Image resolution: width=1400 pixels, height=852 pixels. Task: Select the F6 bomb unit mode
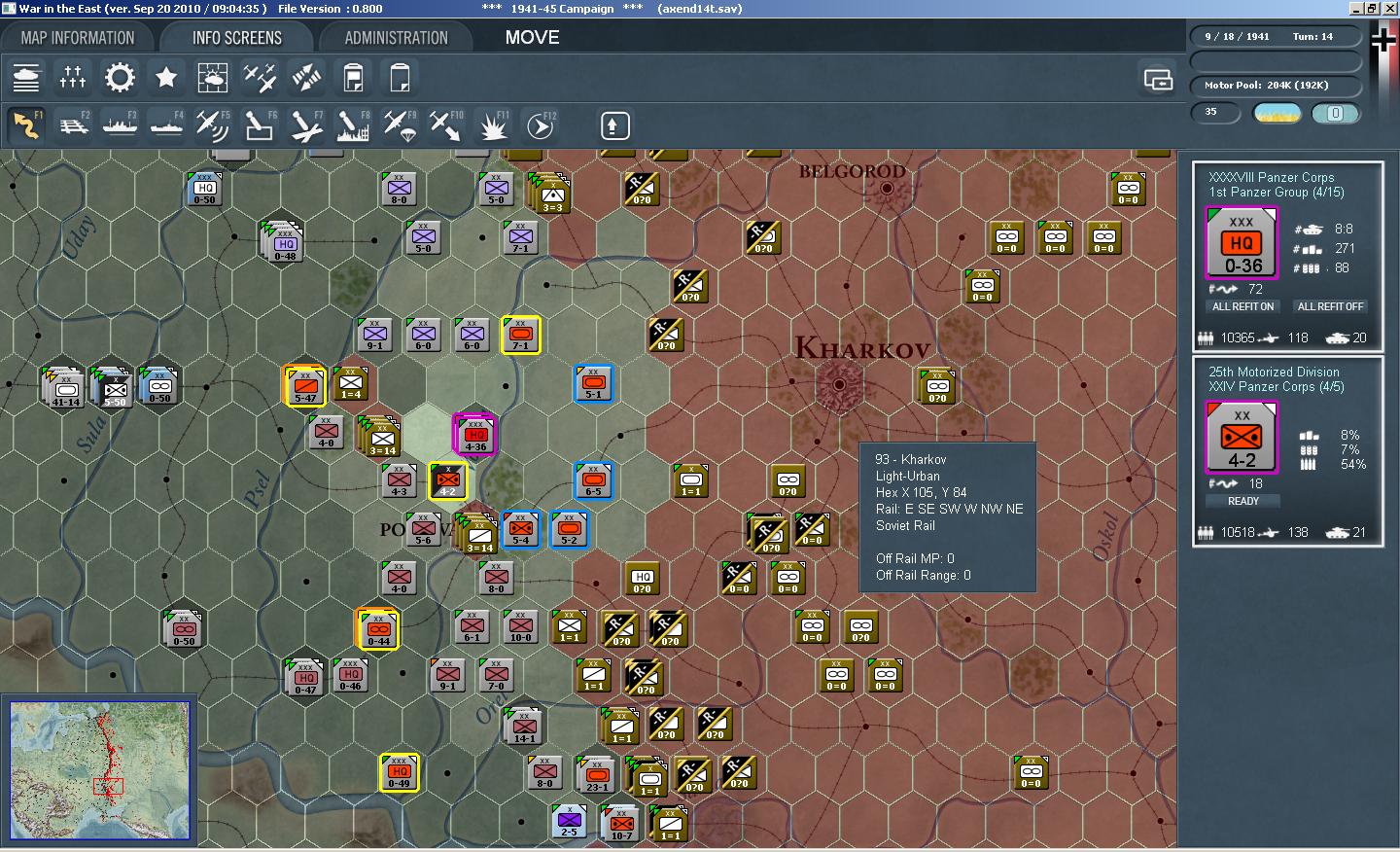[260, 125]
